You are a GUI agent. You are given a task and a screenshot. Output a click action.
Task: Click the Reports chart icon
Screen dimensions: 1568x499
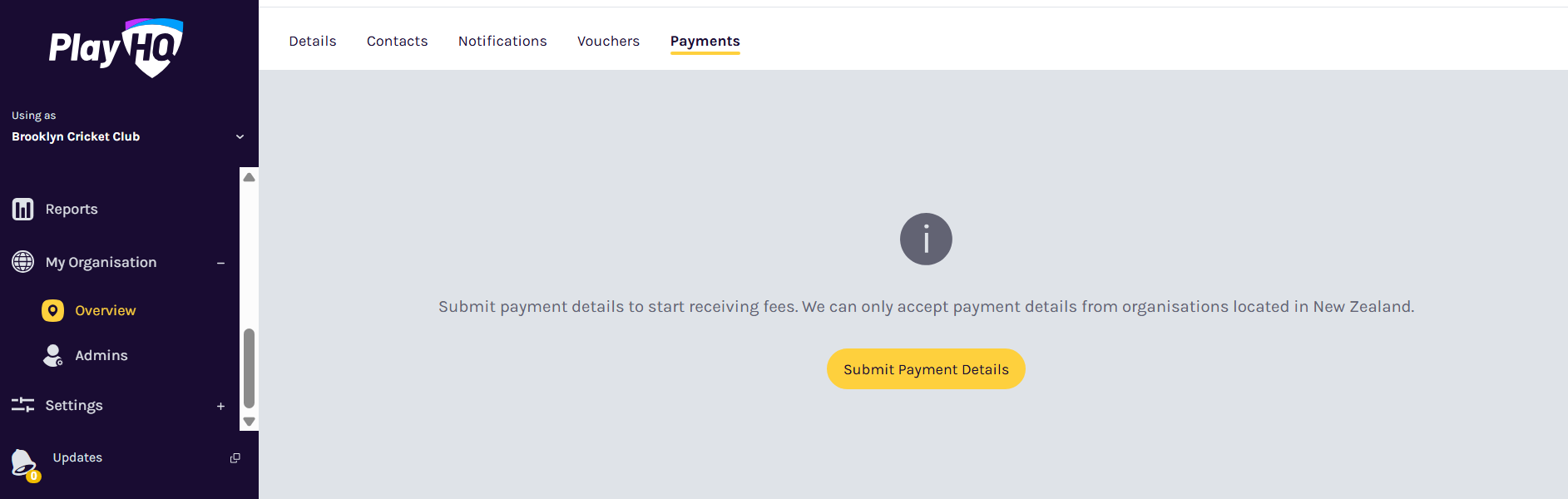[x=23, y=210]
